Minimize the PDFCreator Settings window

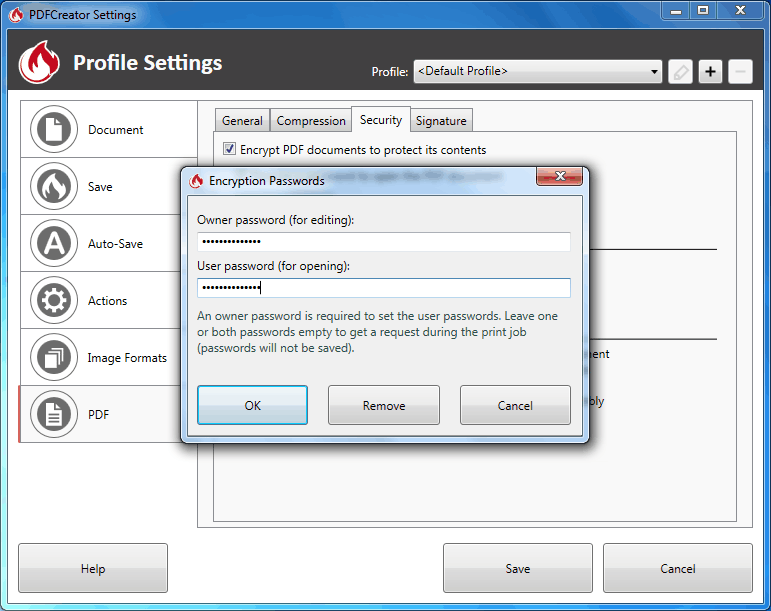676,11
